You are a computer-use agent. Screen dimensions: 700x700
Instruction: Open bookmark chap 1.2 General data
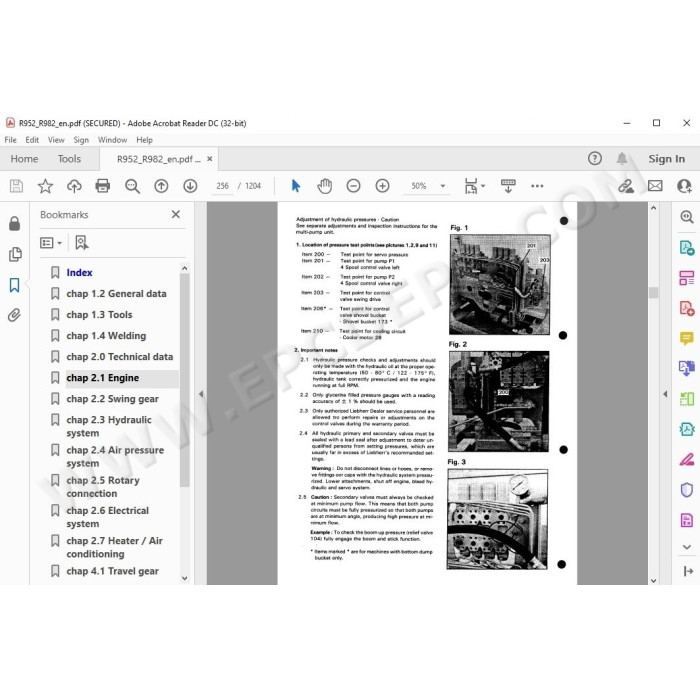pos(116,293)
